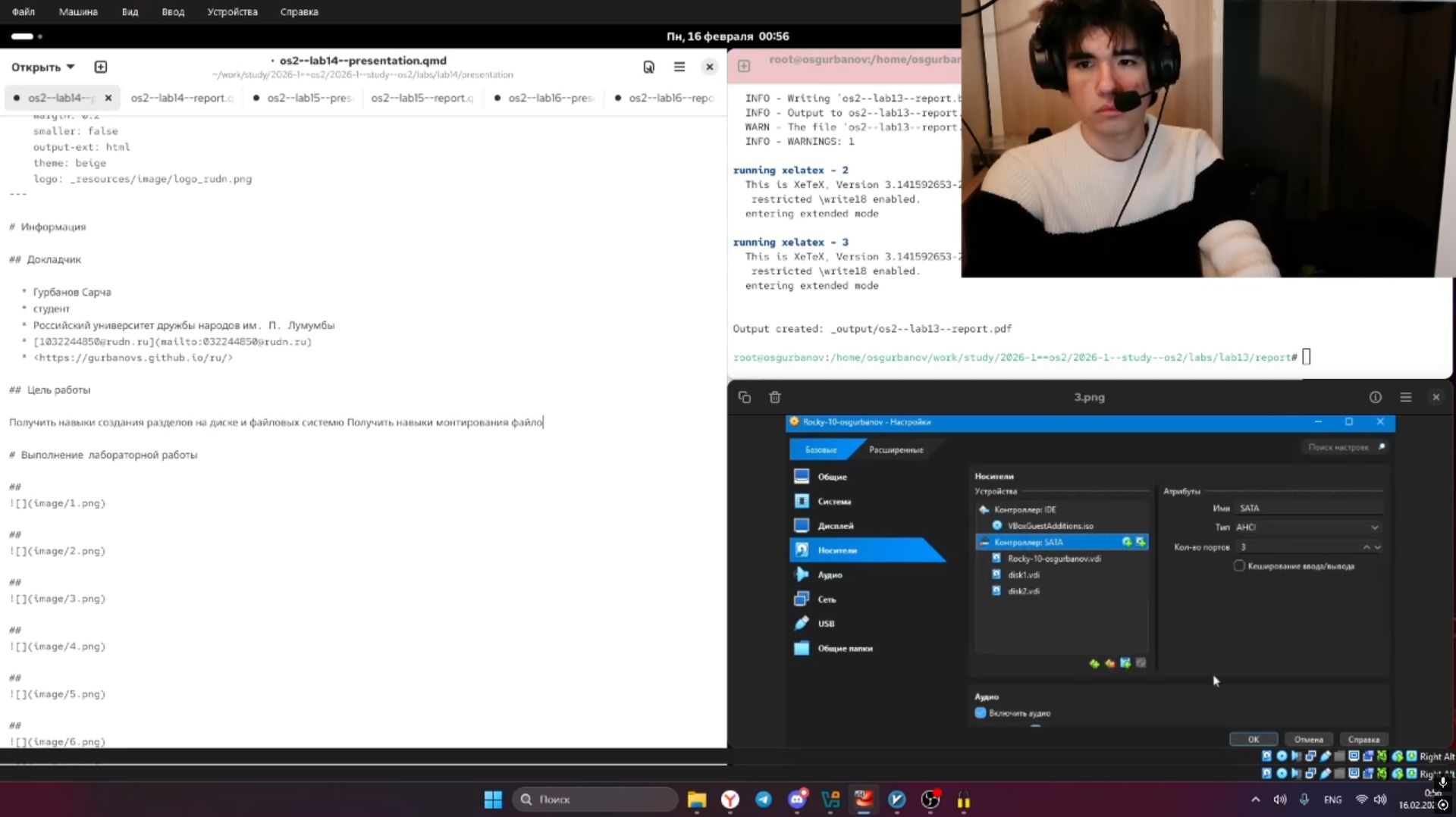Image resolution: width=1456 pixels, height=817 pixels.
Task: Copy the 3.png image in viewer
Action: pos(745,397)
